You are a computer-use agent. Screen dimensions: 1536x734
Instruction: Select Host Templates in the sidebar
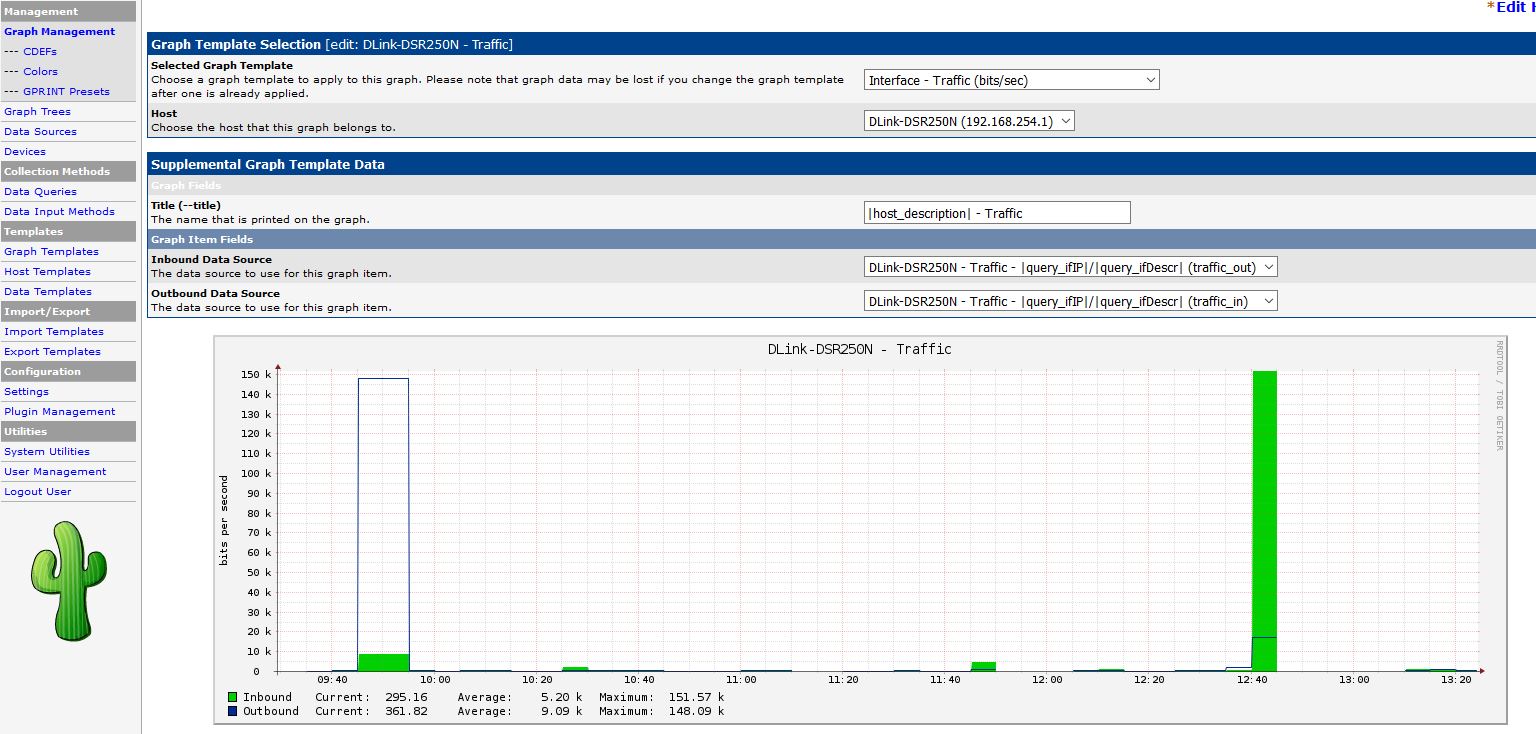(x=47, y=272)
